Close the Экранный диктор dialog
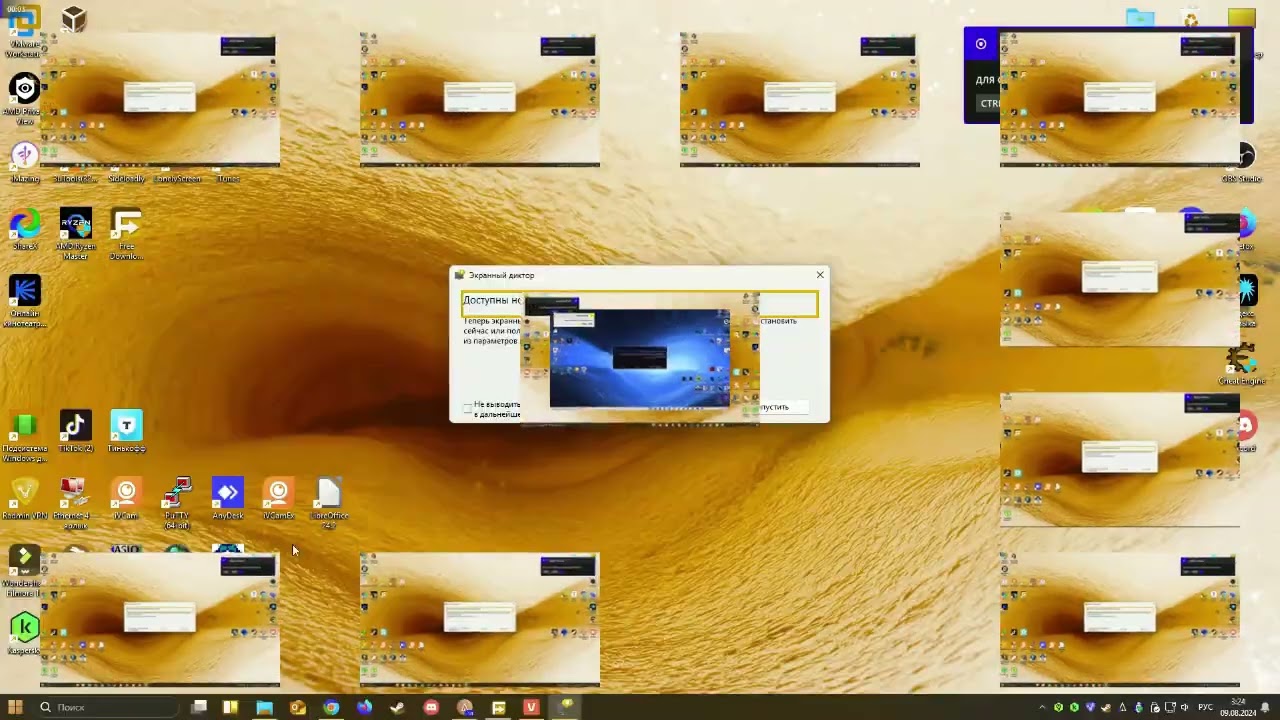The width and height of the screenshot is (1280, 720). (x=820, y=275)
